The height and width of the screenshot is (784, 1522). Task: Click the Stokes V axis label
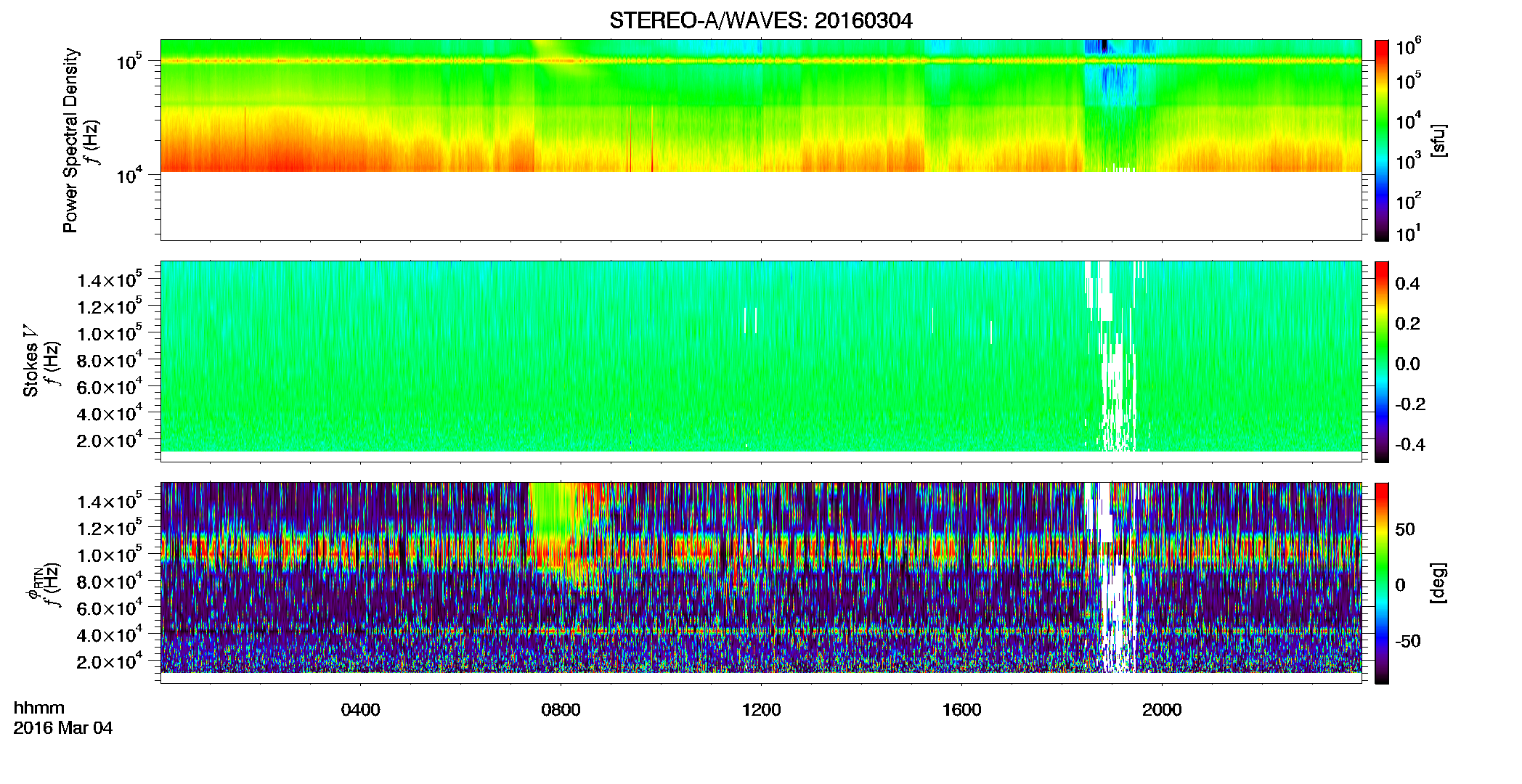pyautogui.click(x=30, y=361)
